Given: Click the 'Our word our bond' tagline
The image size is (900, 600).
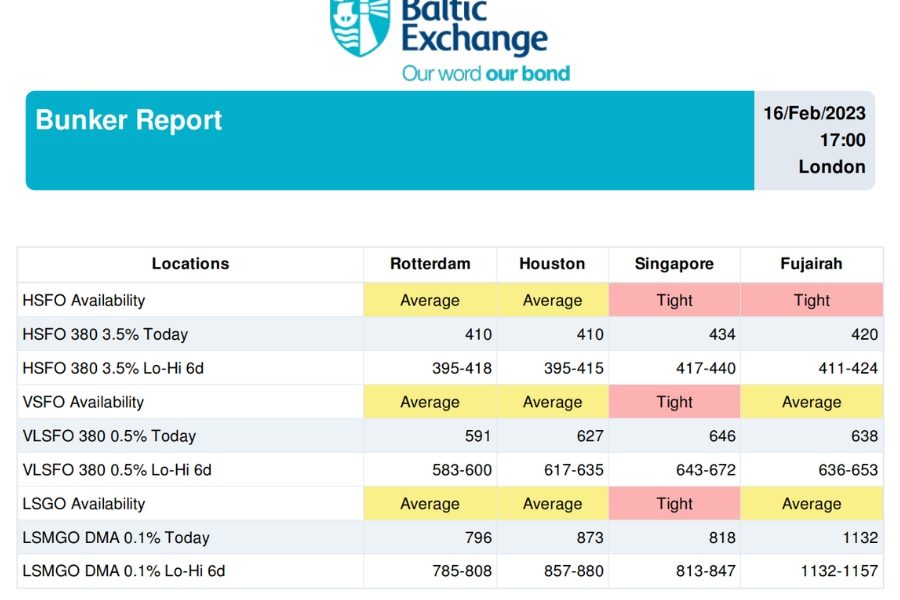Looking at the screenshot, I should point(486,73).
